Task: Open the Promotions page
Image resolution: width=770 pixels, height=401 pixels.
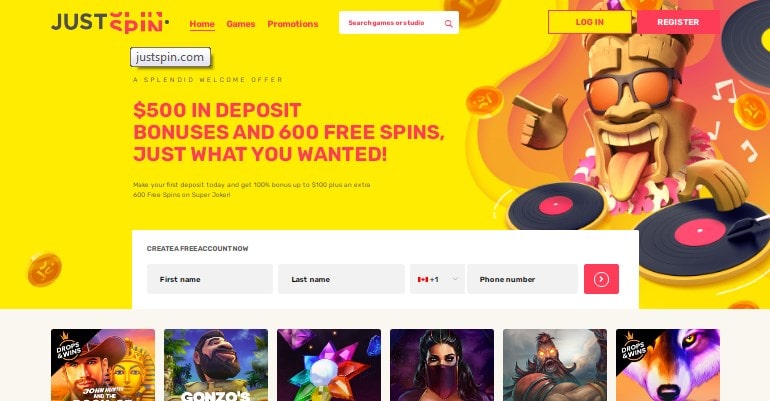Action: click(293, 24)
